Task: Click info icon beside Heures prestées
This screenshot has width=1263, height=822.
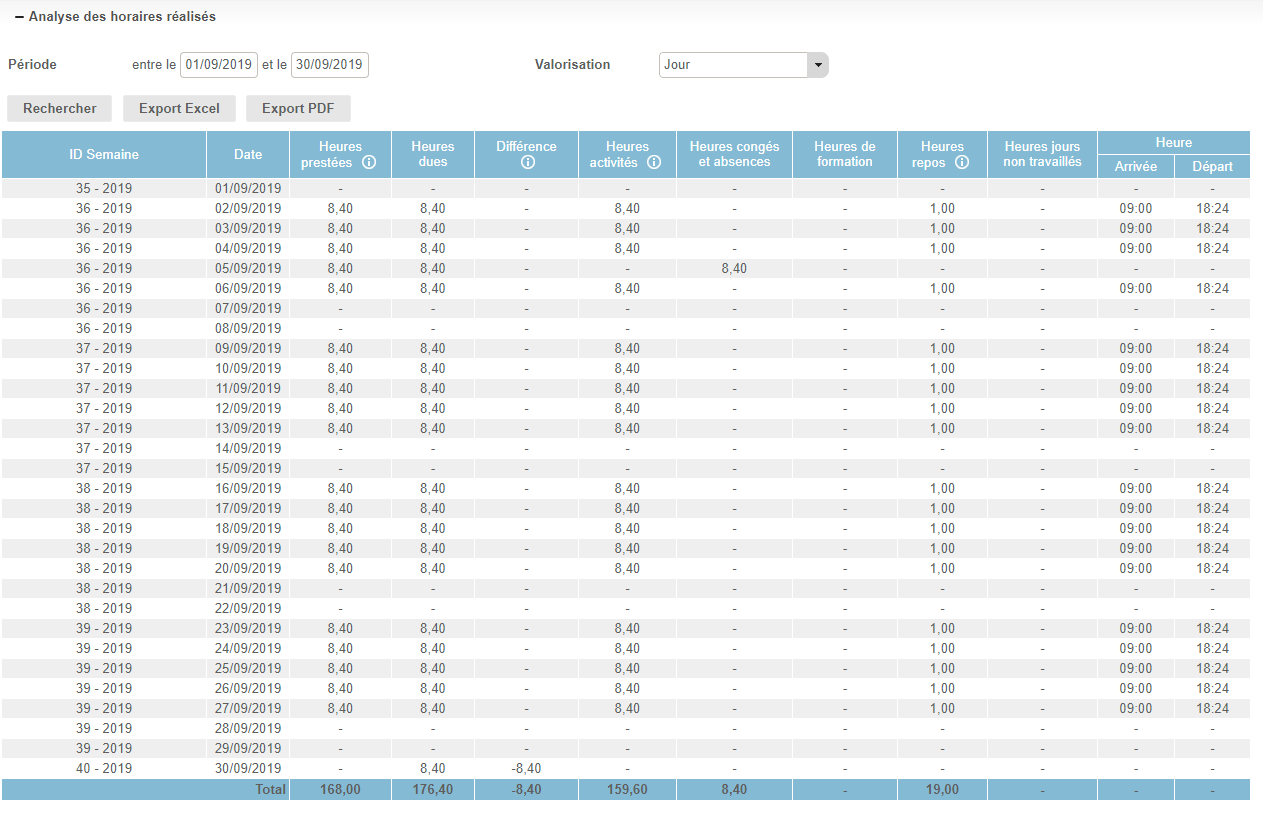Action: [369, 162]
